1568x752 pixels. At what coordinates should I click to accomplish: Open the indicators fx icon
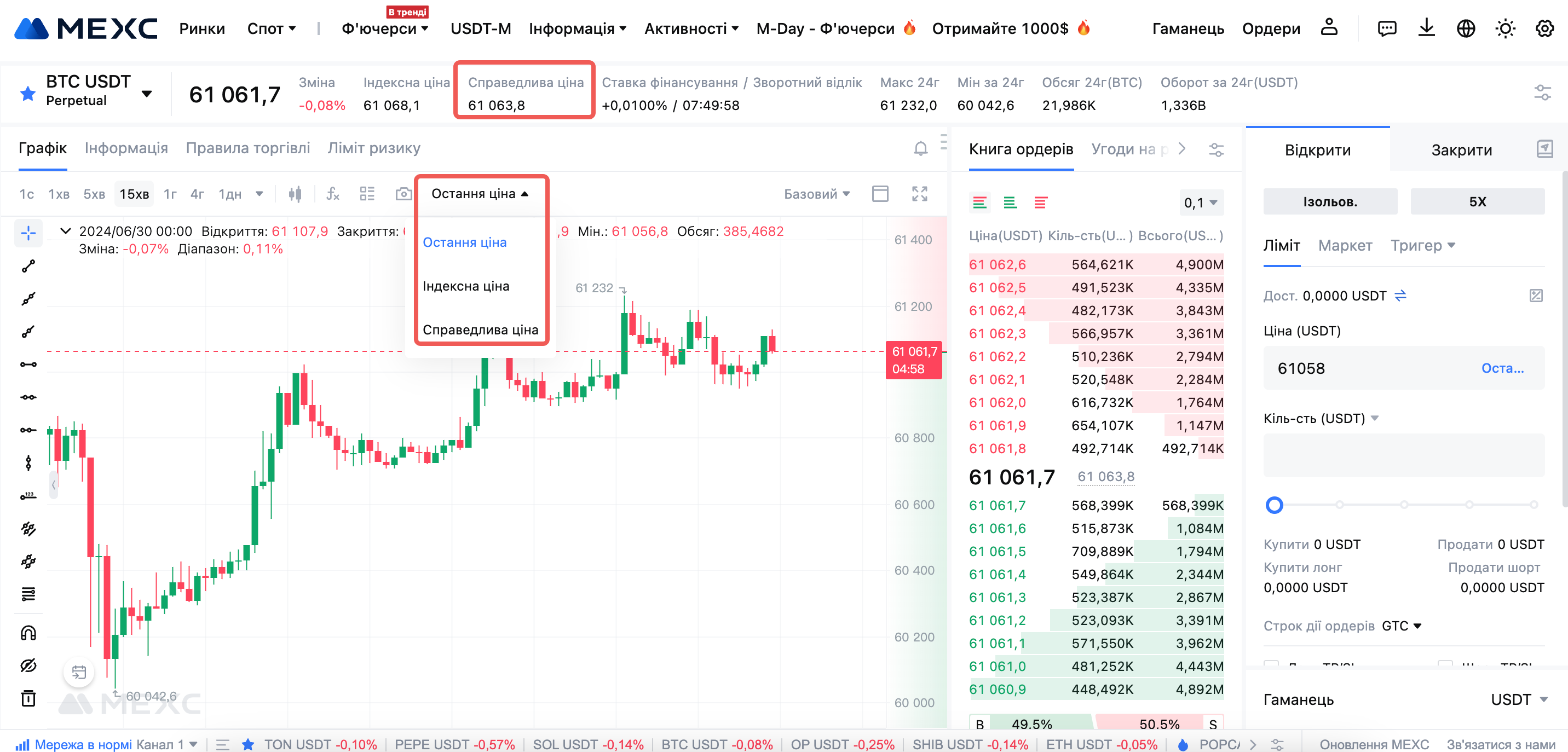tap(332, 194)
